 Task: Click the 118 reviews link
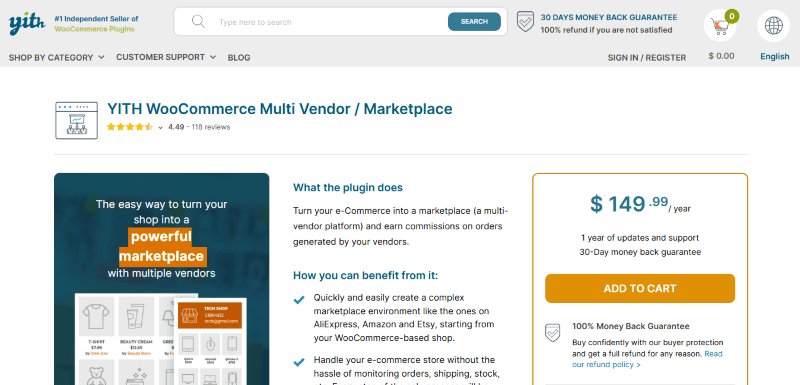tap(211, 127)
